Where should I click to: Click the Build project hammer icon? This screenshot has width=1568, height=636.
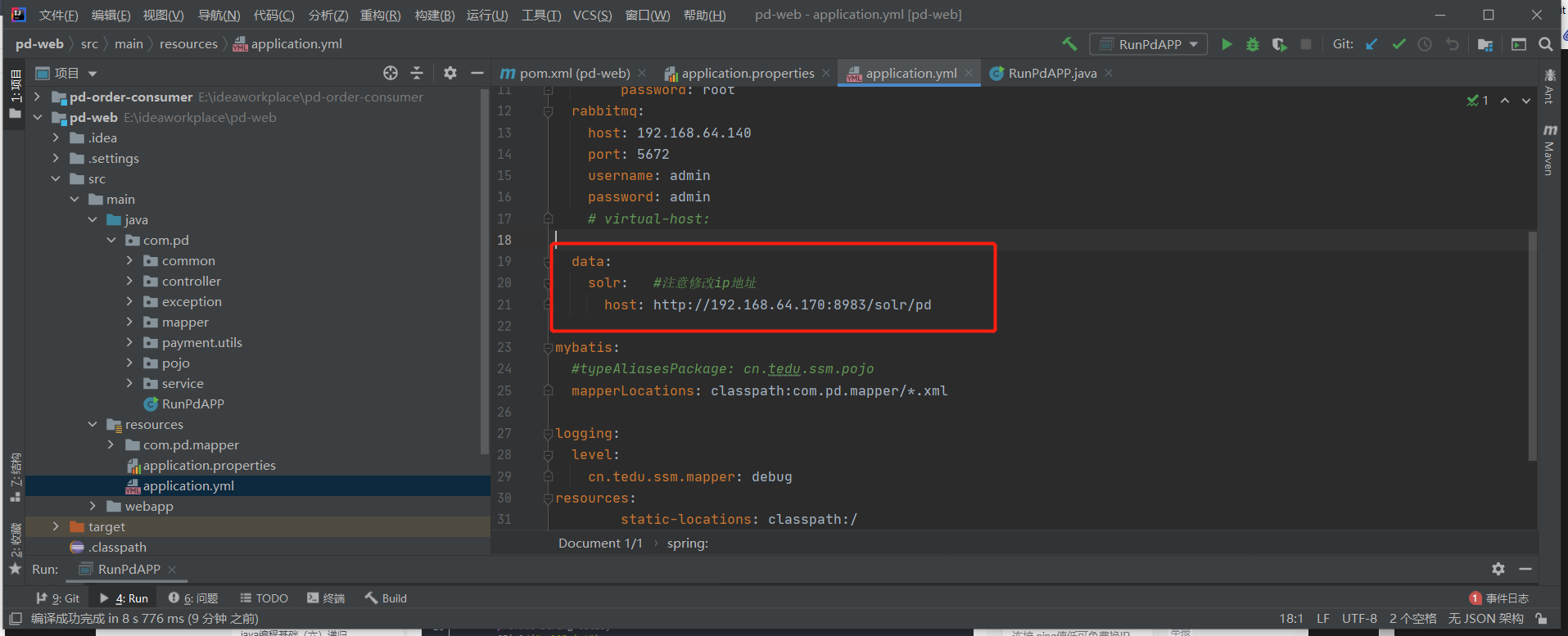(1069, 44)
